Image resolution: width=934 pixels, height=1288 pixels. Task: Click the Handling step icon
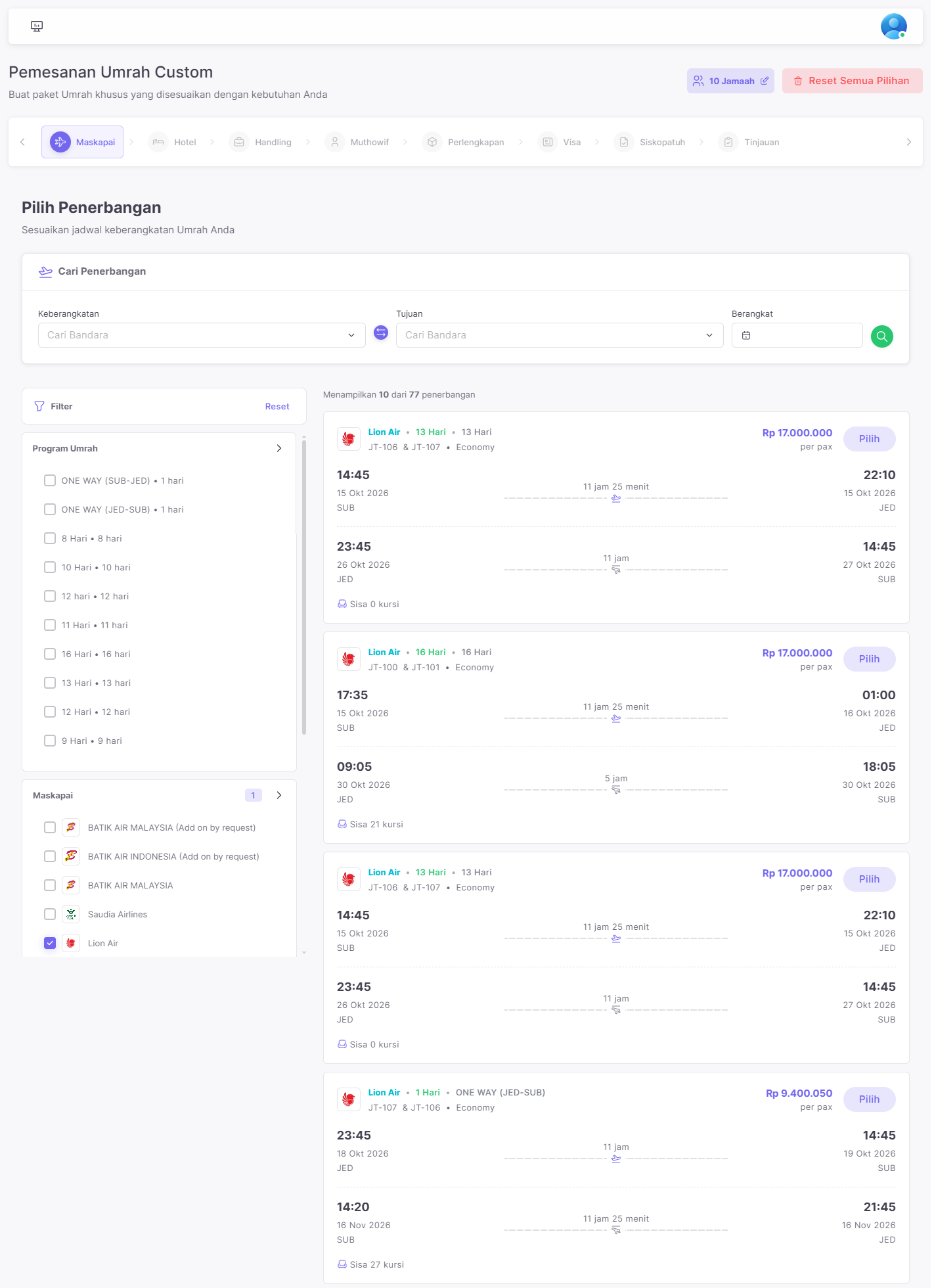tap(239, 142)
